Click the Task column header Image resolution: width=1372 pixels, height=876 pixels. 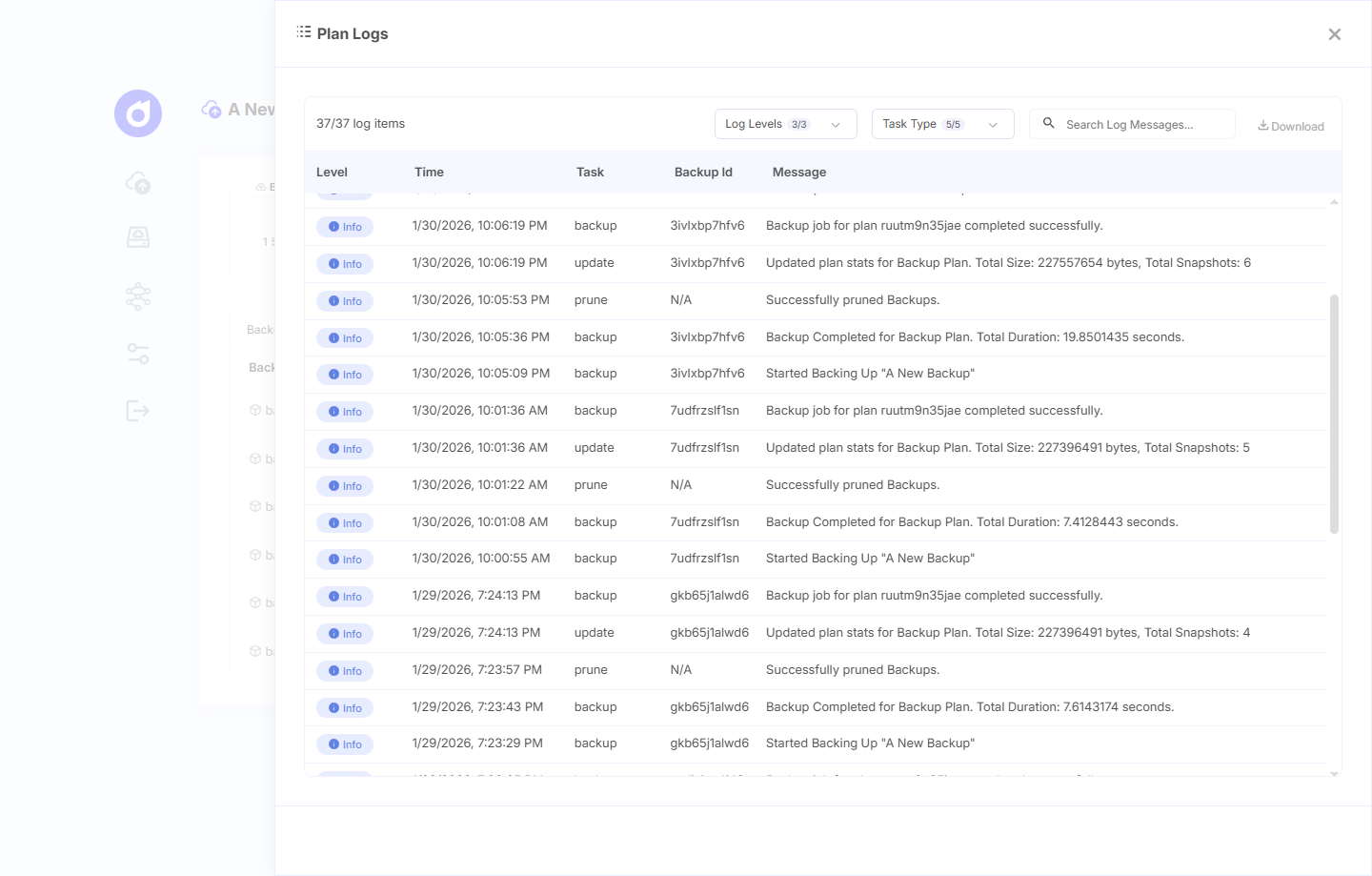point(590,173)
